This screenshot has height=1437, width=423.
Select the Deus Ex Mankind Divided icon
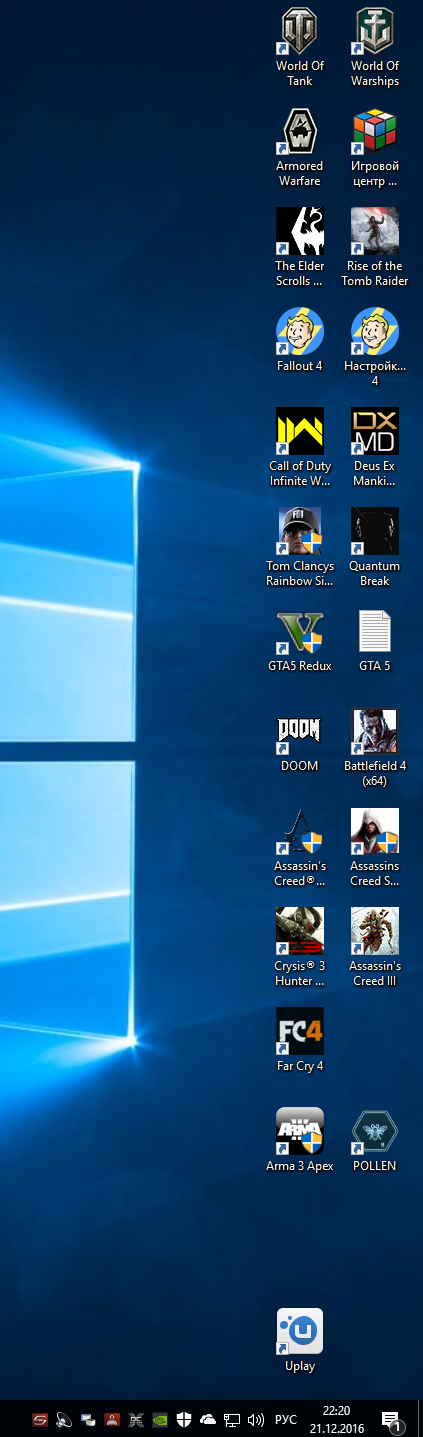(375, 431)
